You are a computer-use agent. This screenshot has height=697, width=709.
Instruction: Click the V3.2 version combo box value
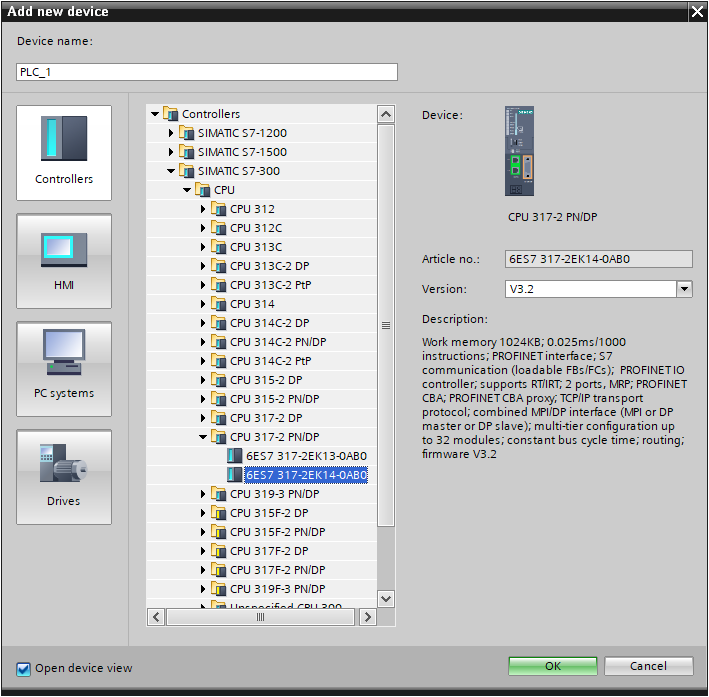tap(591, 289)
